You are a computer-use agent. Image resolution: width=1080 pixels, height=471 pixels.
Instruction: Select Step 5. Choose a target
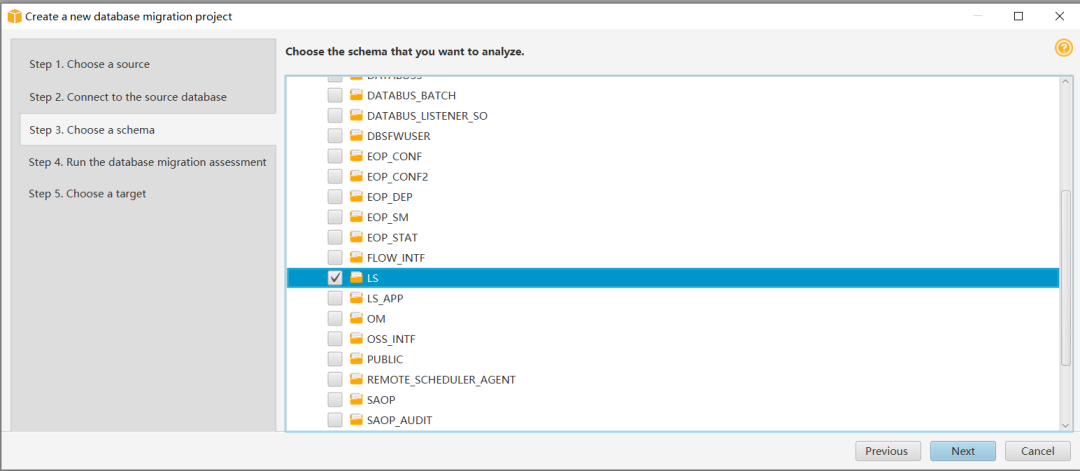88,194
